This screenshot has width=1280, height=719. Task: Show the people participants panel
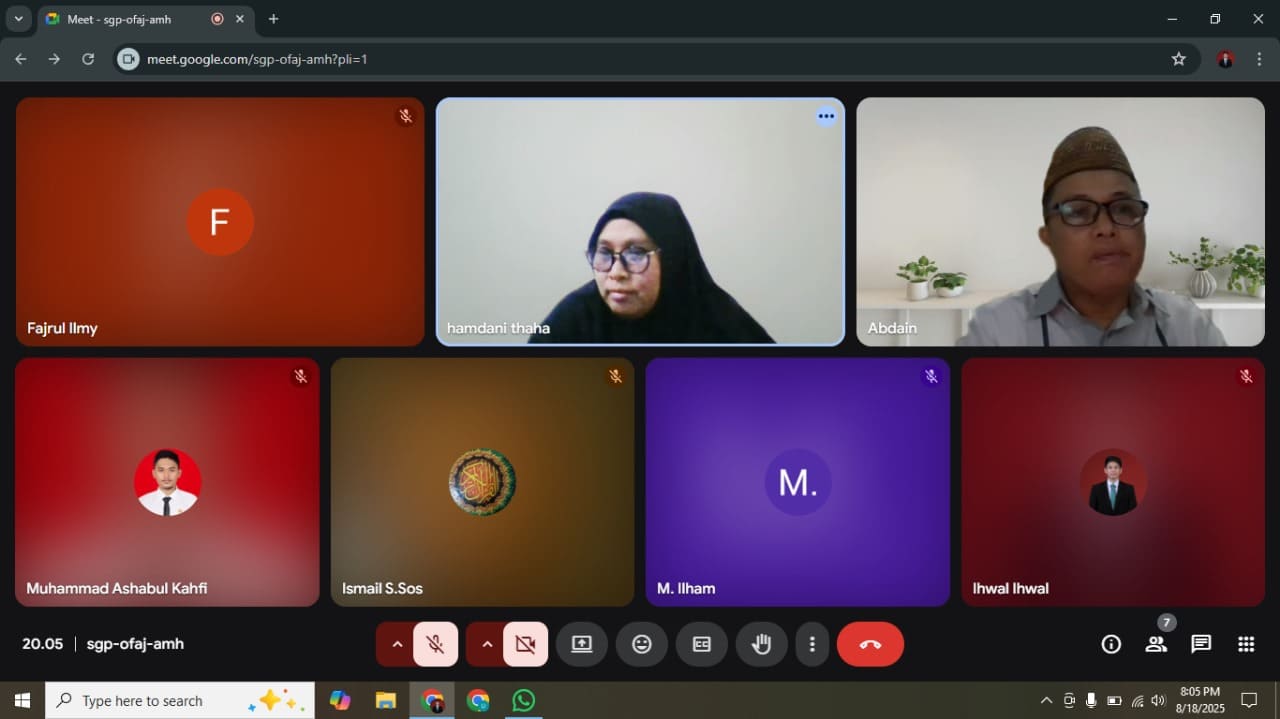point(1156,644)
